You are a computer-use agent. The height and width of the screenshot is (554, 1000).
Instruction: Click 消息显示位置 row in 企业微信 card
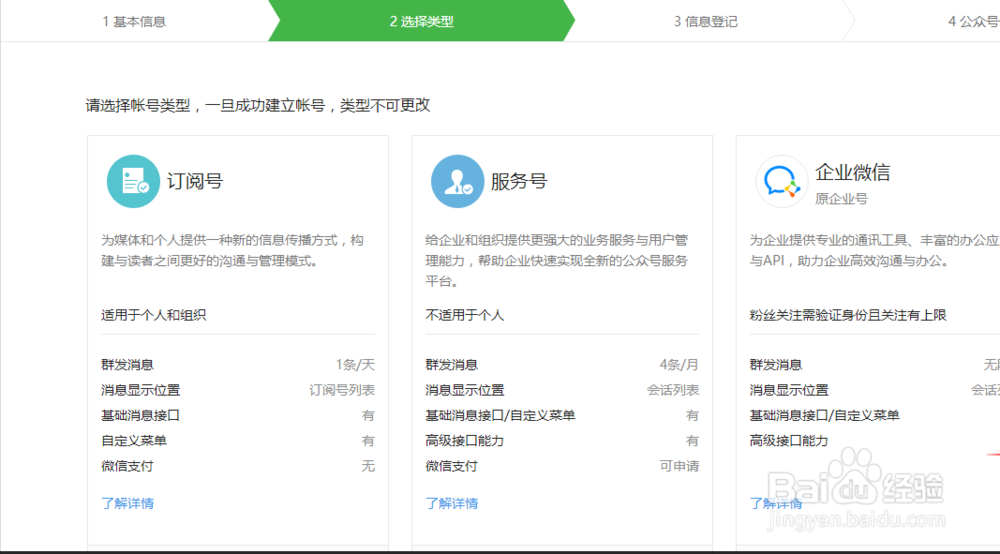[x=874, y=390]
